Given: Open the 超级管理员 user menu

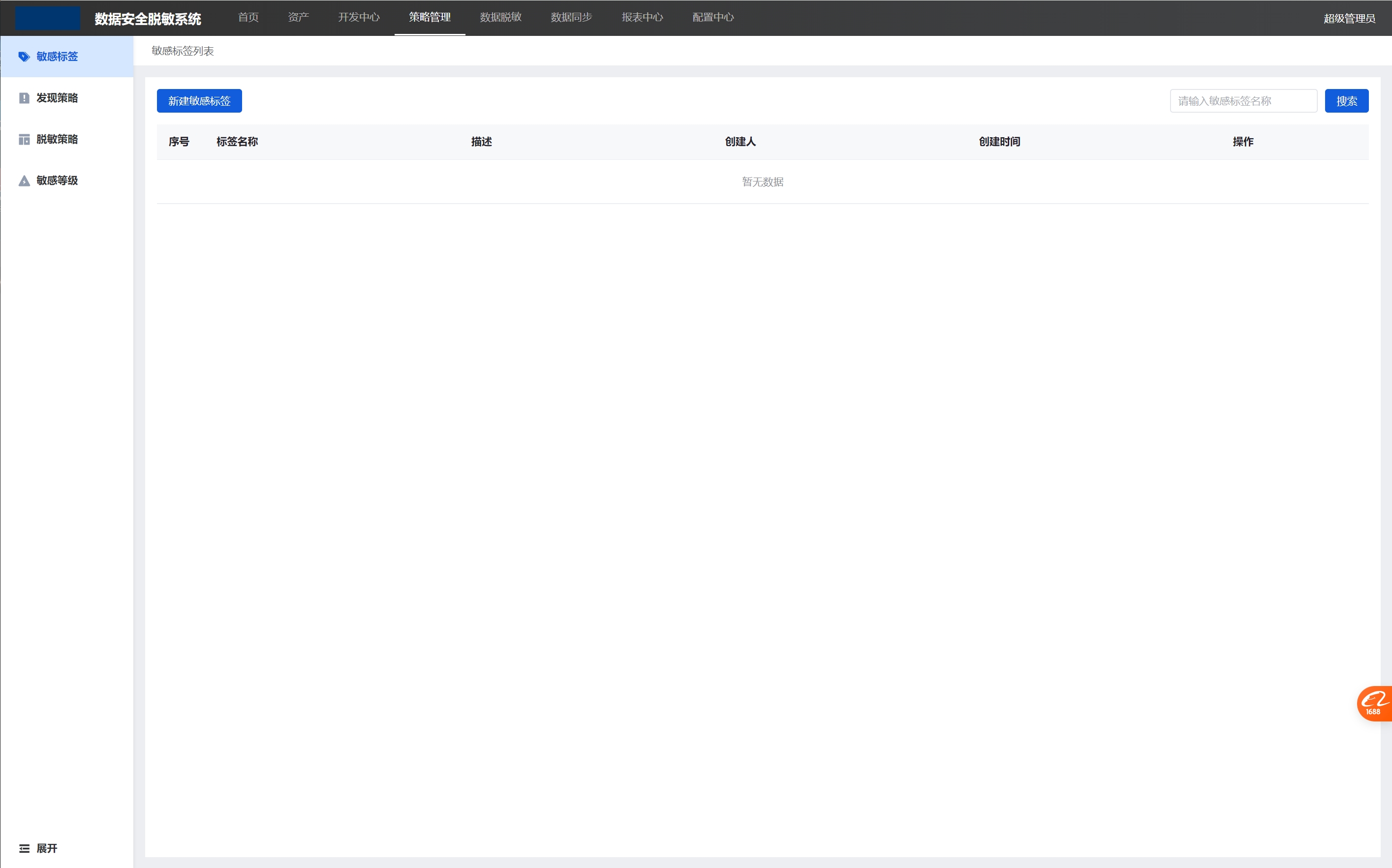Looking at the screenshot, I should pos(1349,18).
